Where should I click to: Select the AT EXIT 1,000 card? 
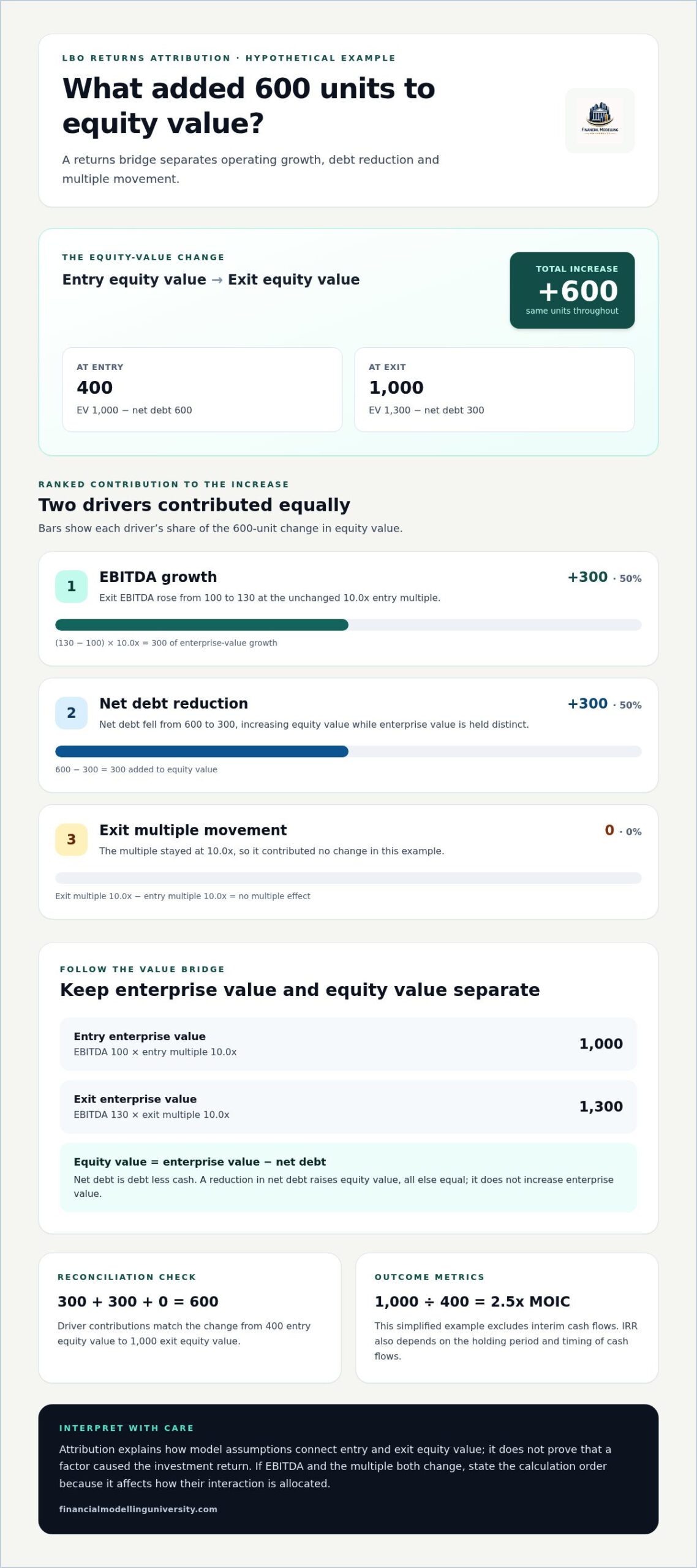pyautogui.click(x=494, y=390)
